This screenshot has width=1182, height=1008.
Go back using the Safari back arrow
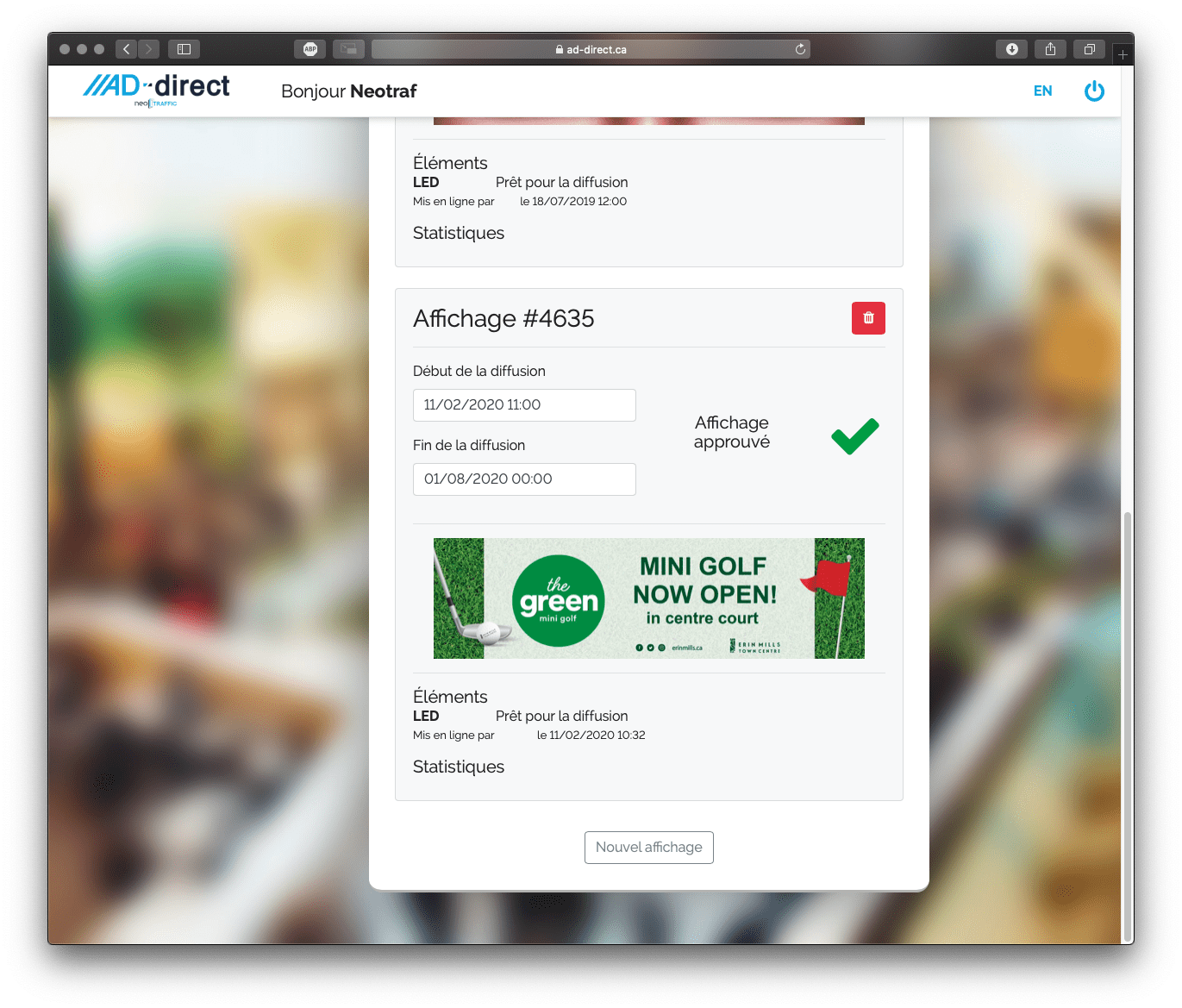click(127, 49)
